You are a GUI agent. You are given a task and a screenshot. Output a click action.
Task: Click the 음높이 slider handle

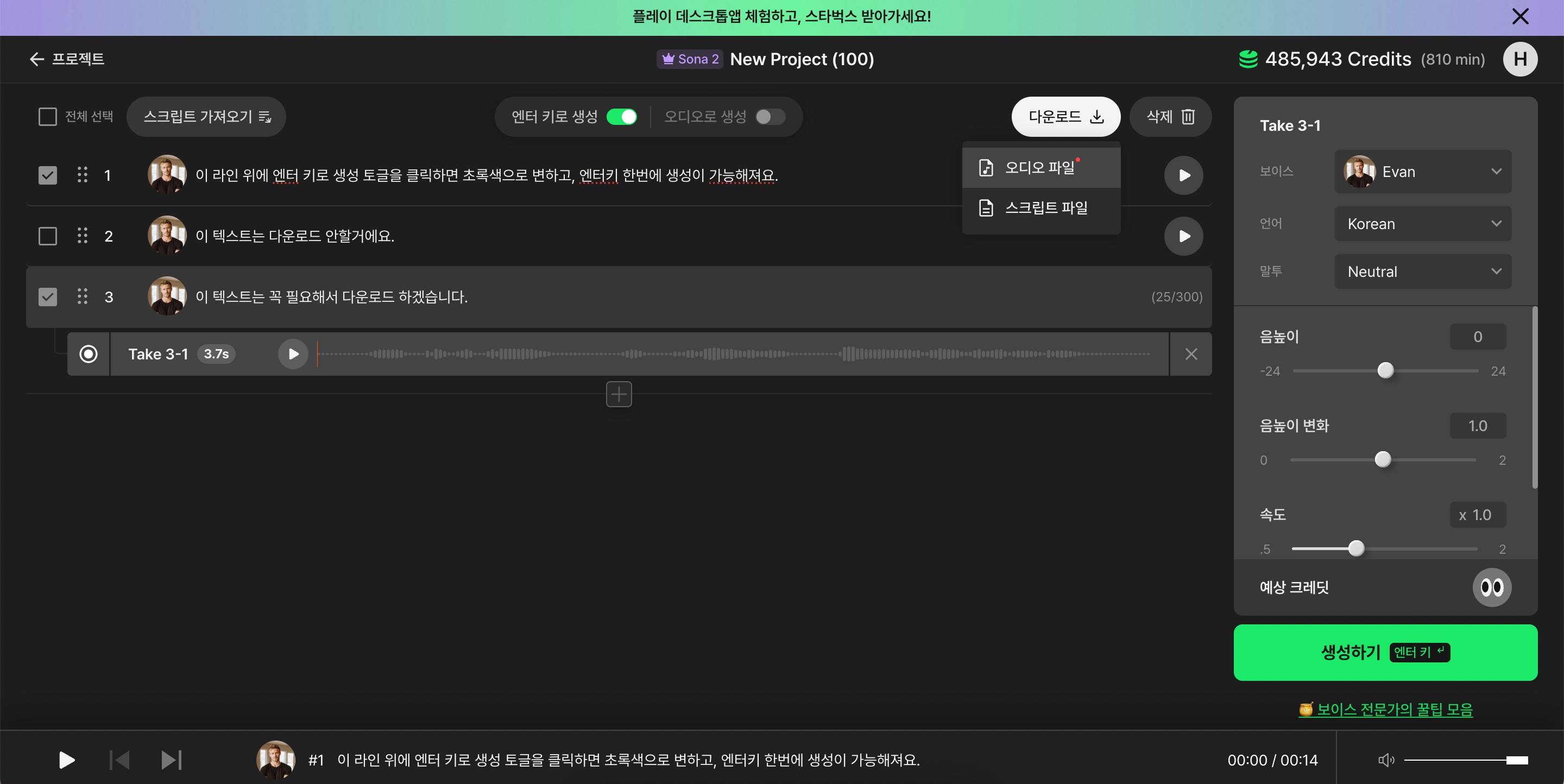(x=1385, y=370)
